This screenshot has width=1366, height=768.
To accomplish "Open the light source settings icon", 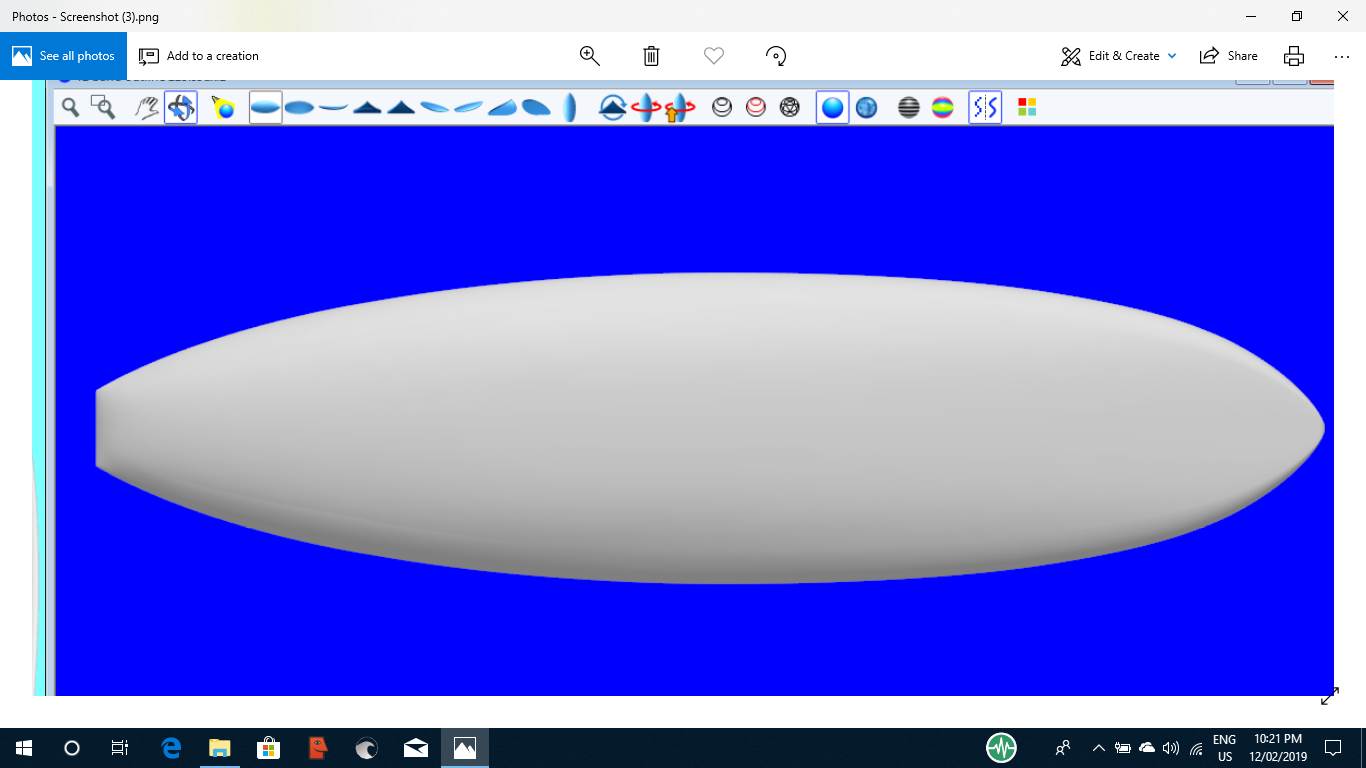I will point(223,107).
